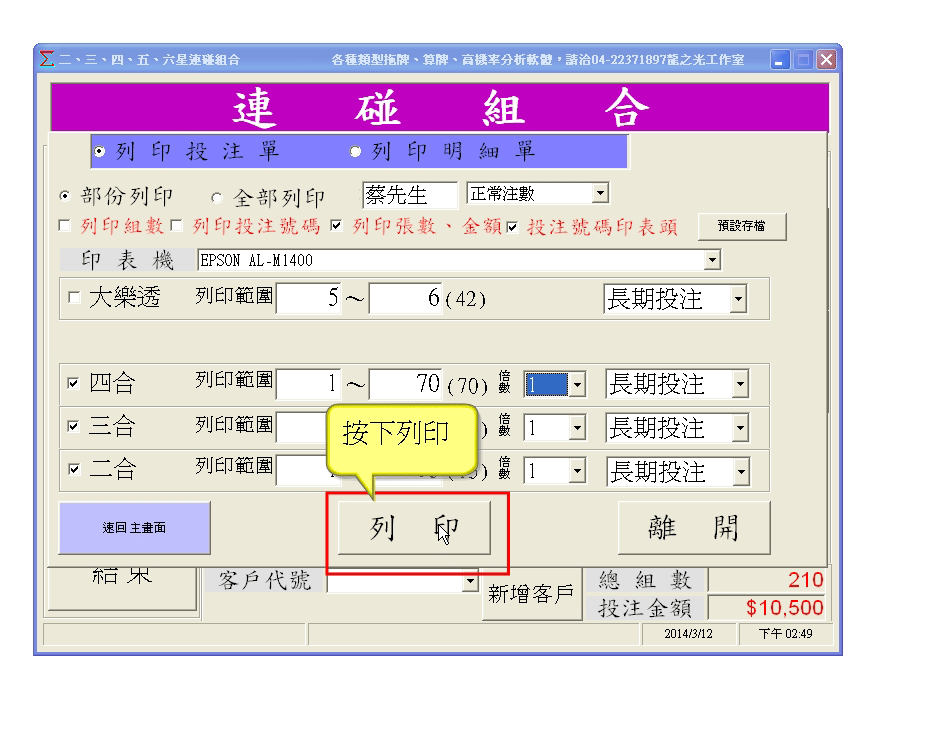945x743 pixels.
Task: Toggle the 列印投注號碼 checkbox
Action: pos(177,227)
